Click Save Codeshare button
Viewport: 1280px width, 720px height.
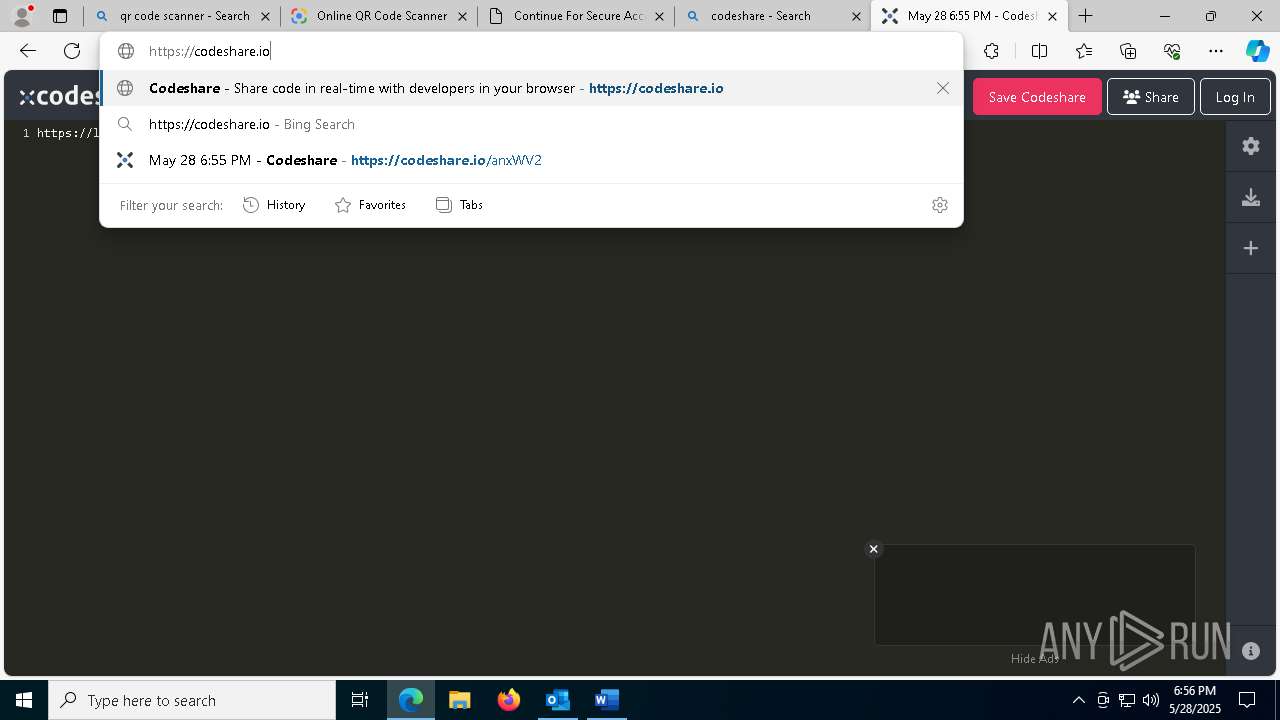pos(1037,97)
